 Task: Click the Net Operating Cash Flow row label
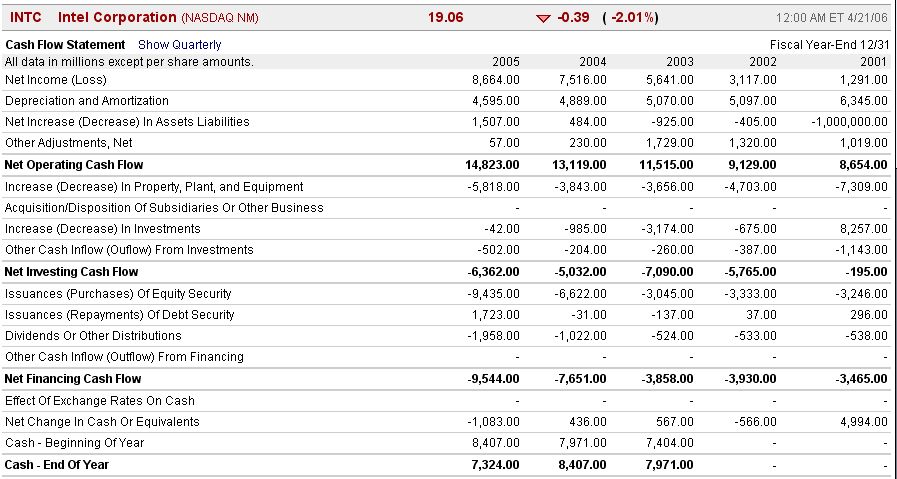74,165
